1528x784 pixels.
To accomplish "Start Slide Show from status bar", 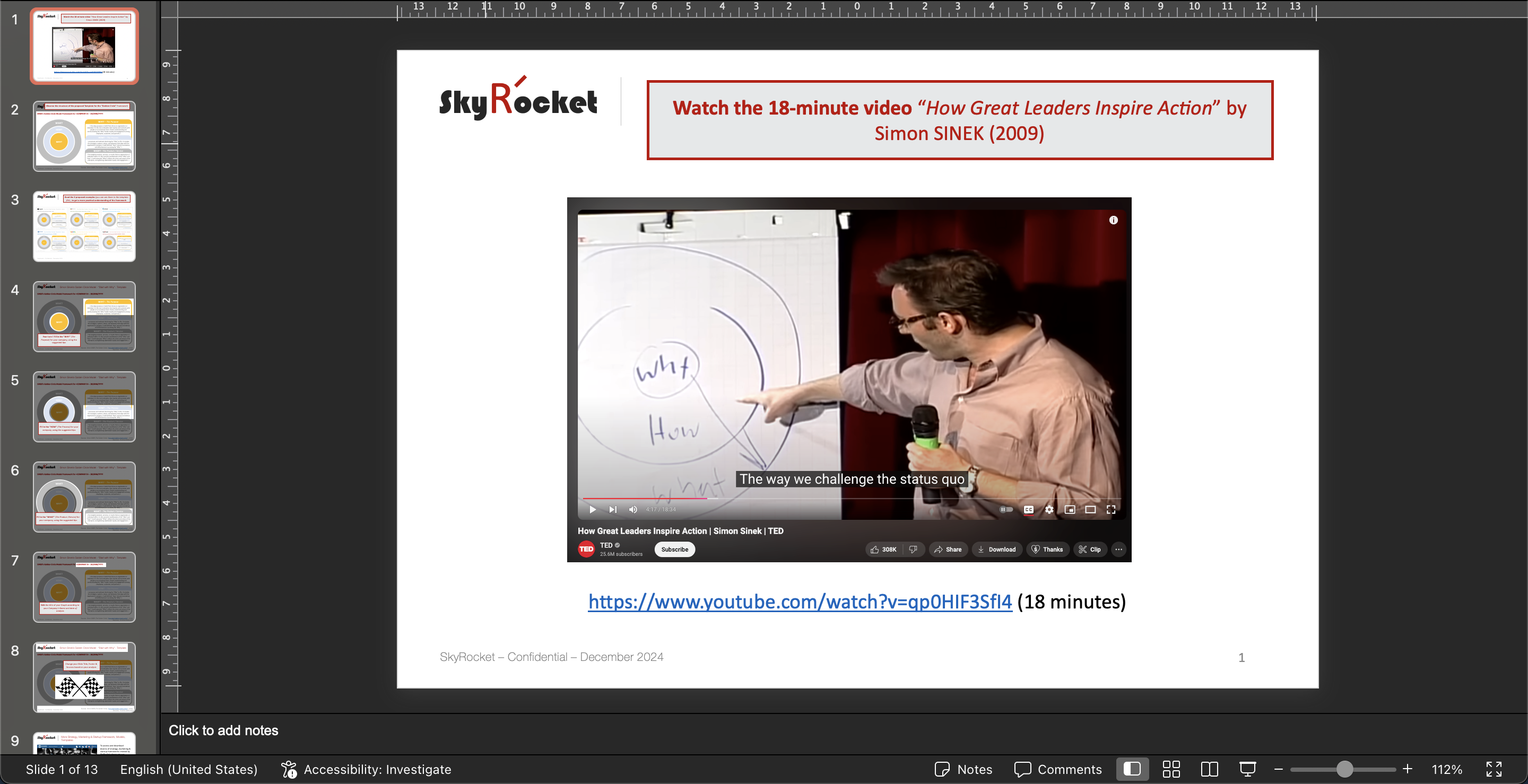I will (x=1247, y=769).
